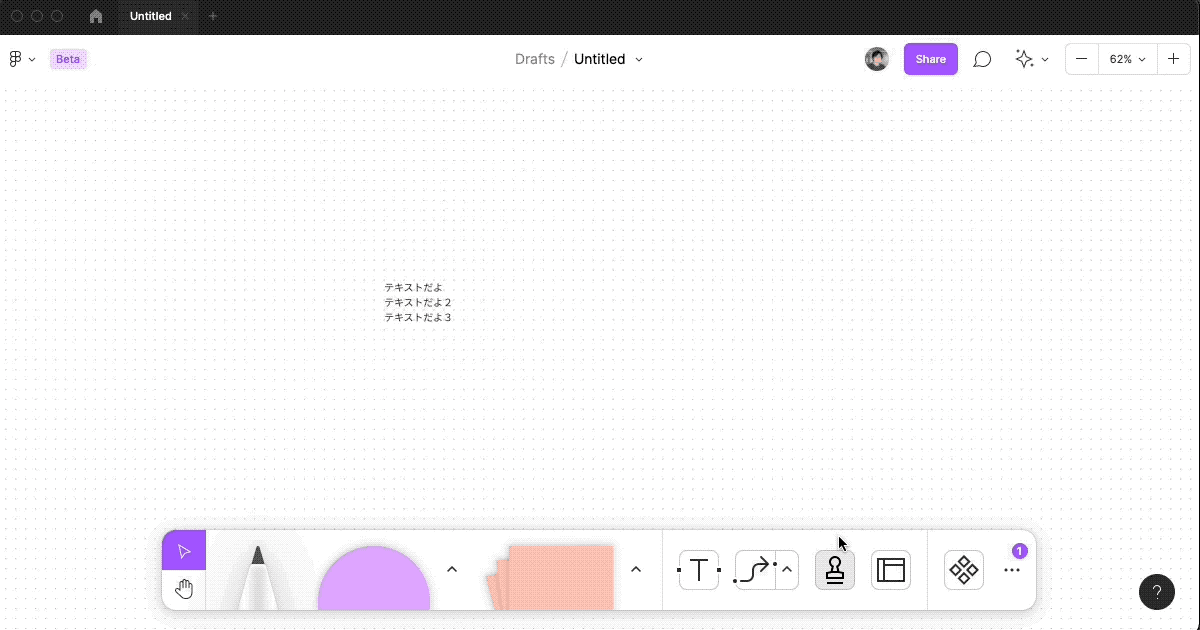Select the Text tool
The width and height of the screenshot is (1200, 630).
point(699,570)
